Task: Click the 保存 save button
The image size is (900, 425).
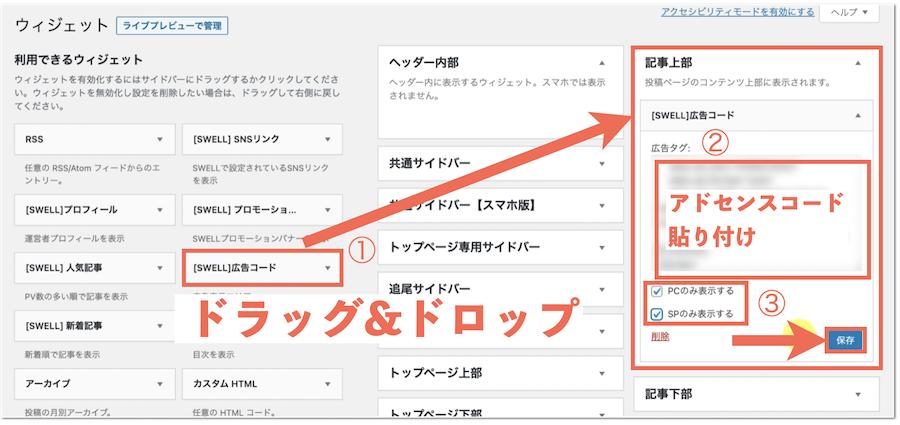Action: coord(845,340)
